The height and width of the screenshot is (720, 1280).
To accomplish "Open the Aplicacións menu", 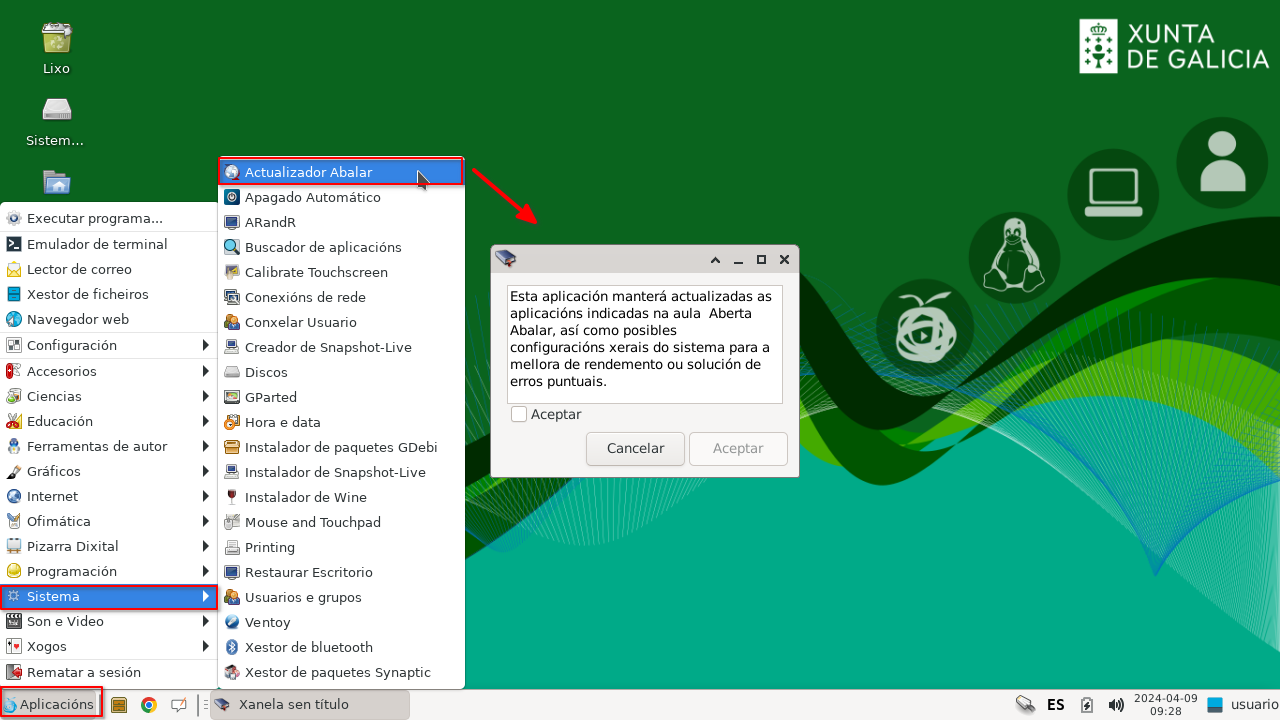I will (x=50, y=703).
